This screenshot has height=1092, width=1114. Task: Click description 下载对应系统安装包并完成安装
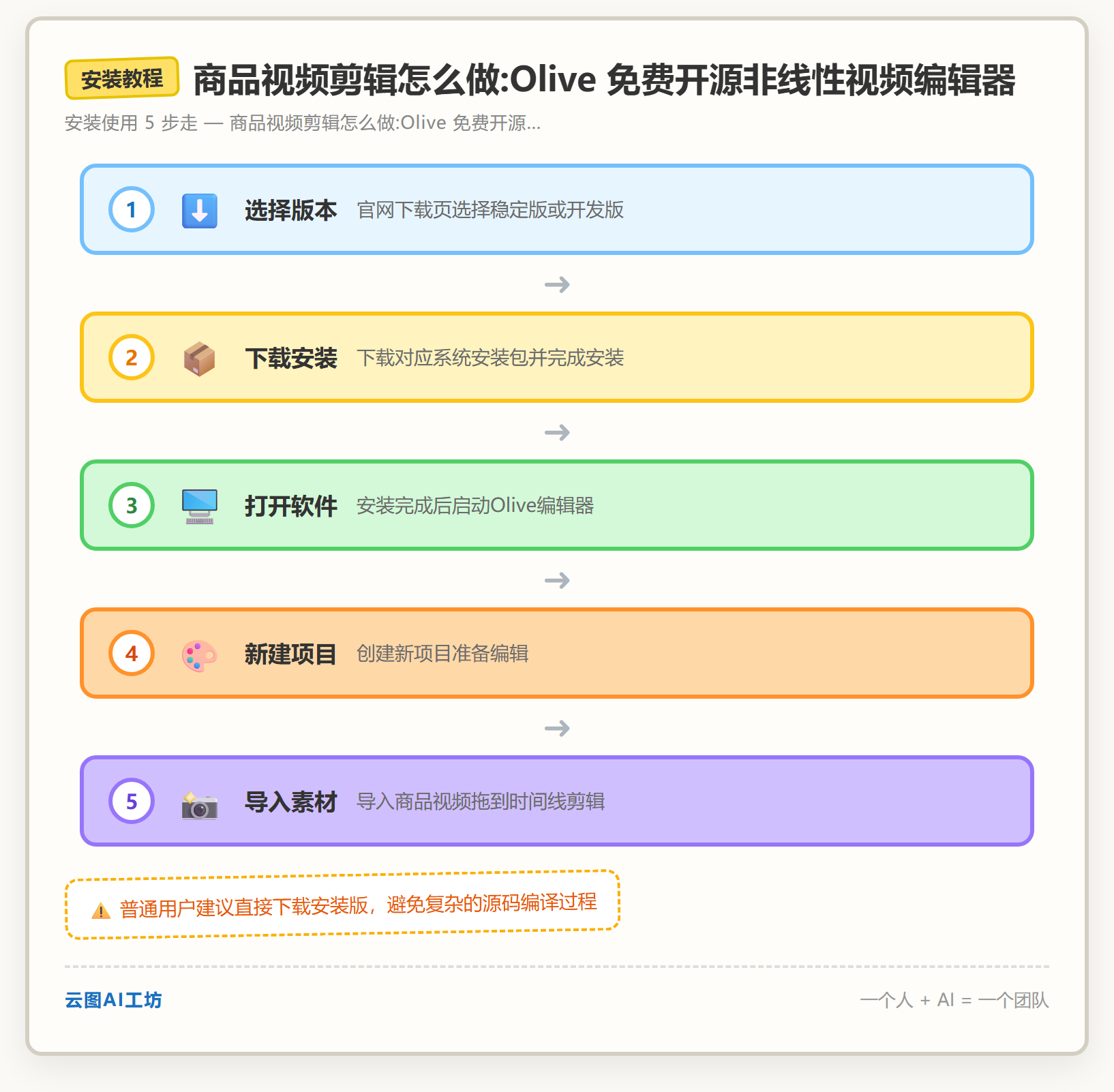pyautogui.click(x=490, y=358)
